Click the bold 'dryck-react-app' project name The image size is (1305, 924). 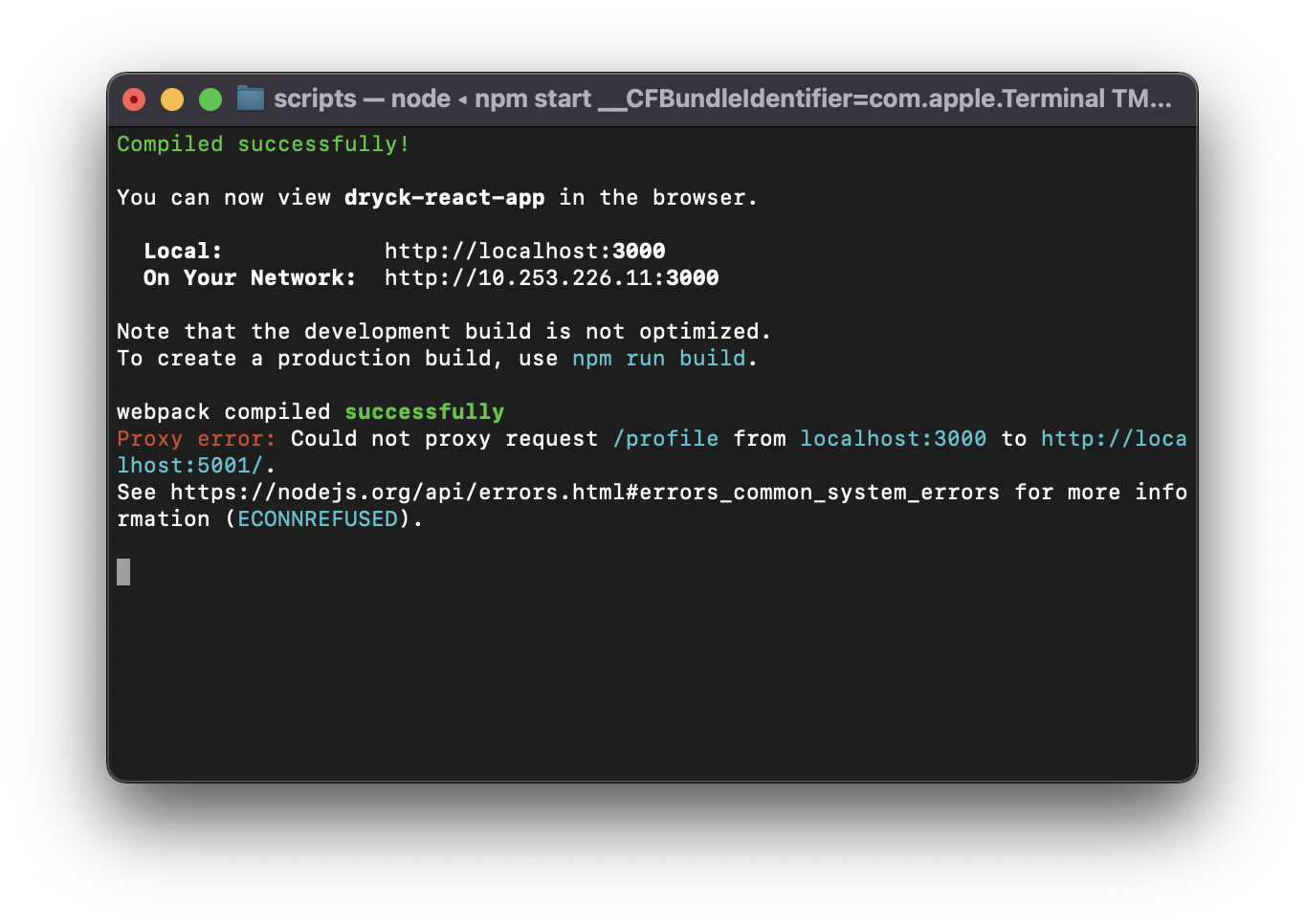click(x=444, y=198)
